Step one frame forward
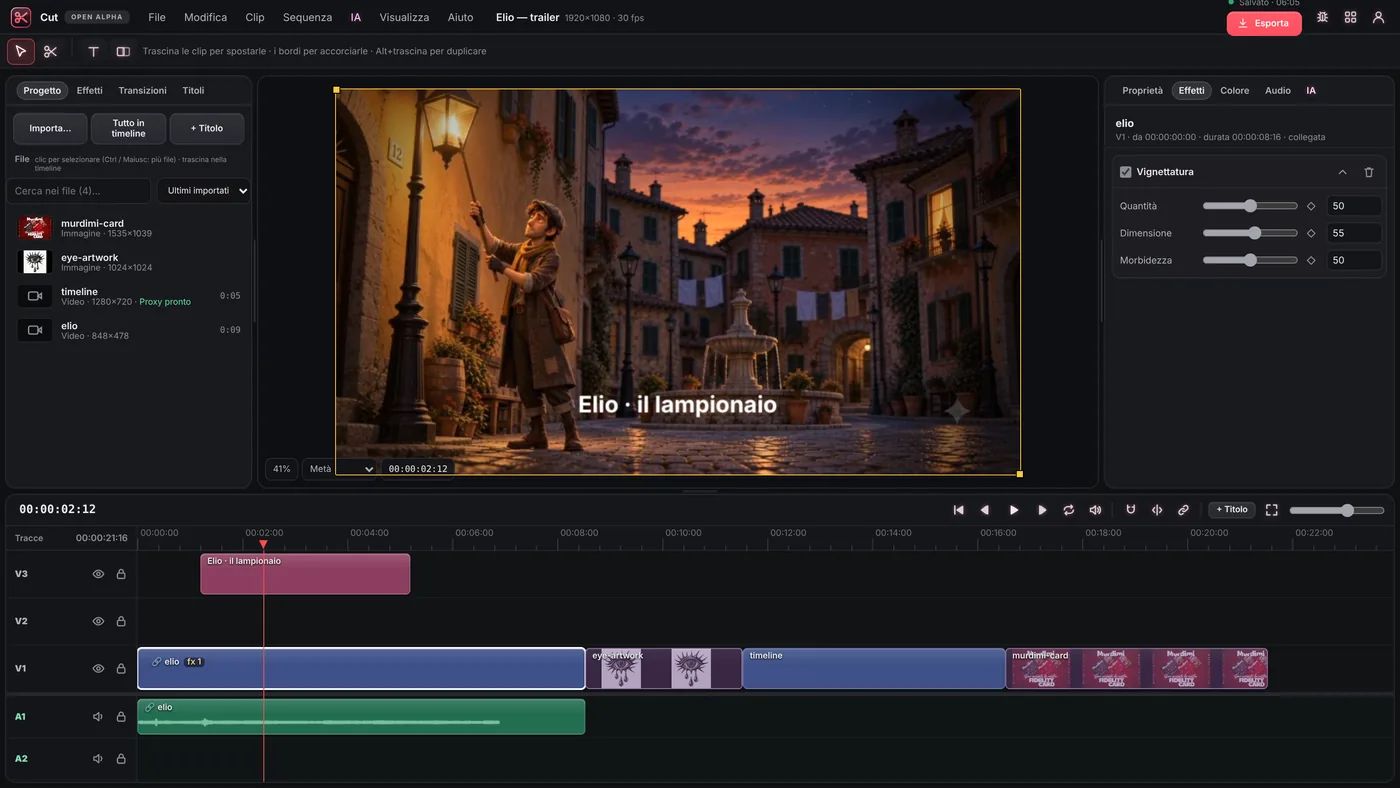 (1042, 510)
